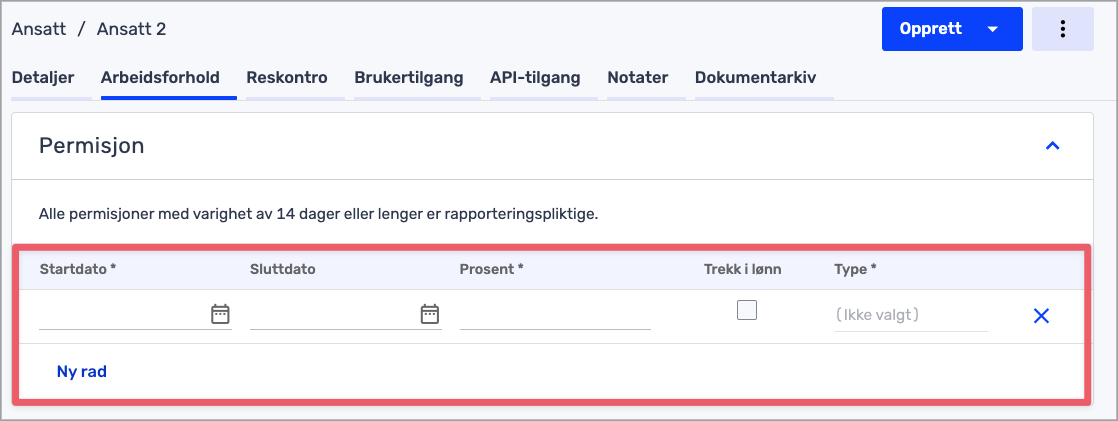Select the API-tilgang tab
Viewport: 1118px width, 421px height.
click(x=535, y=78)
